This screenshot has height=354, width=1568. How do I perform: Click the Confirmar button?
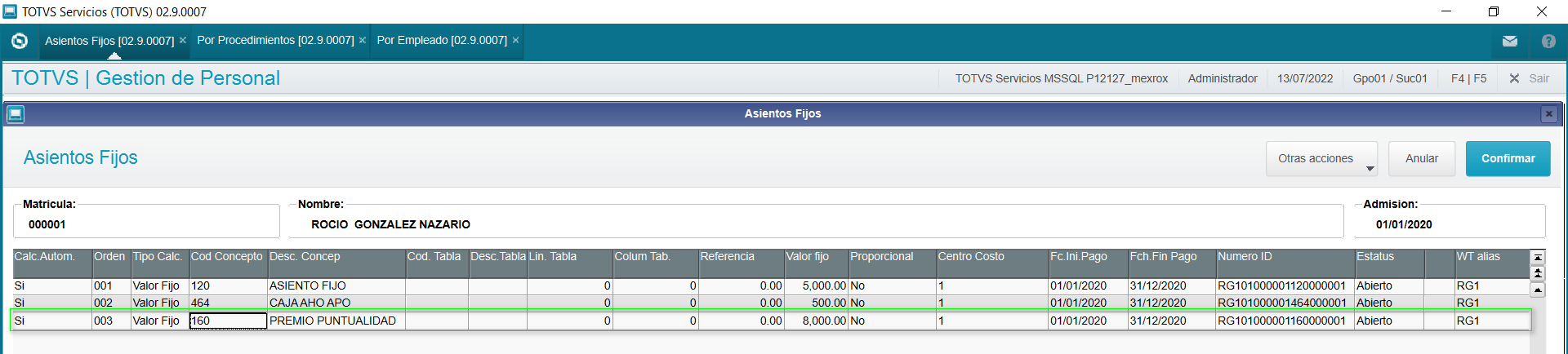[1508, 159]
